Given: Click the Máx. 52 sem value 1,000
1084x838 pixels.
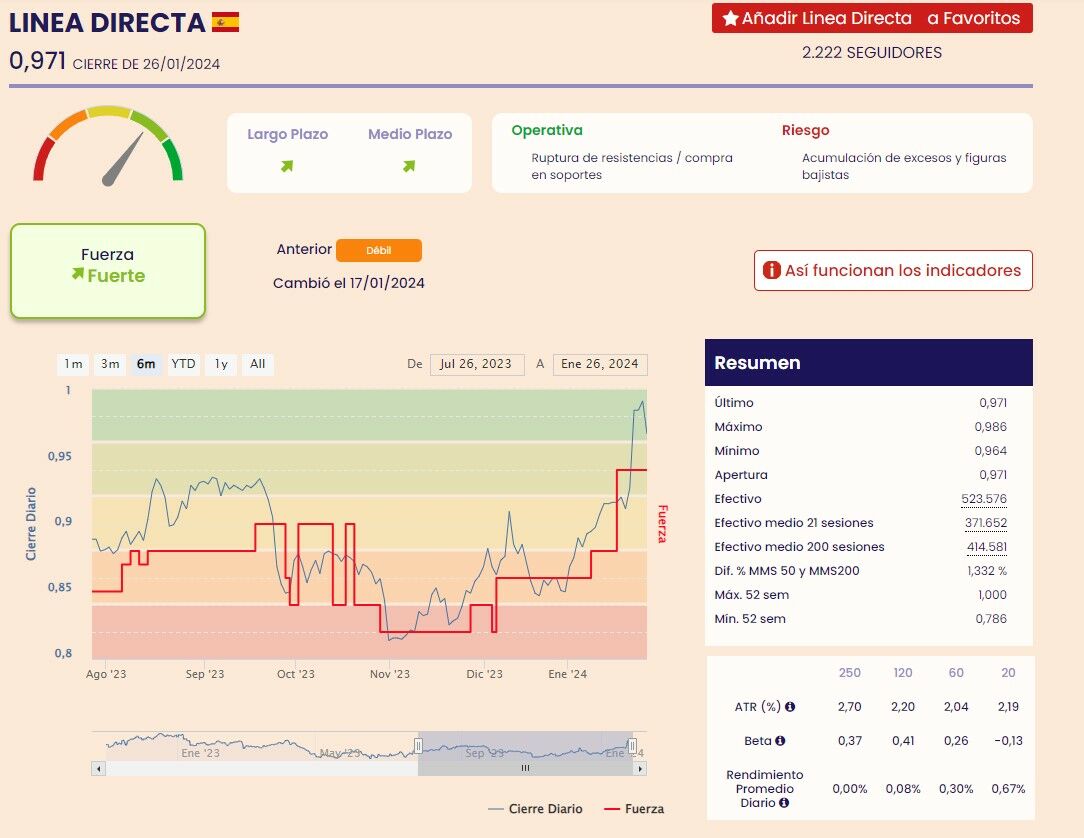Looking at the screenshot, I should coord(993,595).
